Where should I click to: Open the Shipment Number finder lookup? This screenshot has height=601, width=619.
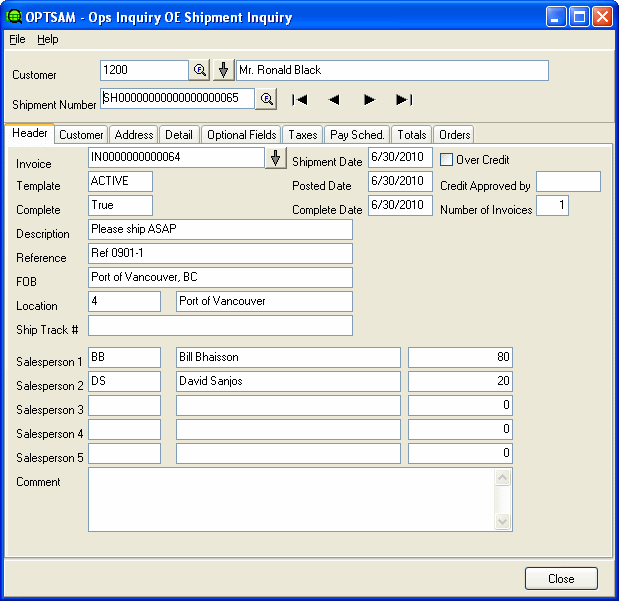266,99
